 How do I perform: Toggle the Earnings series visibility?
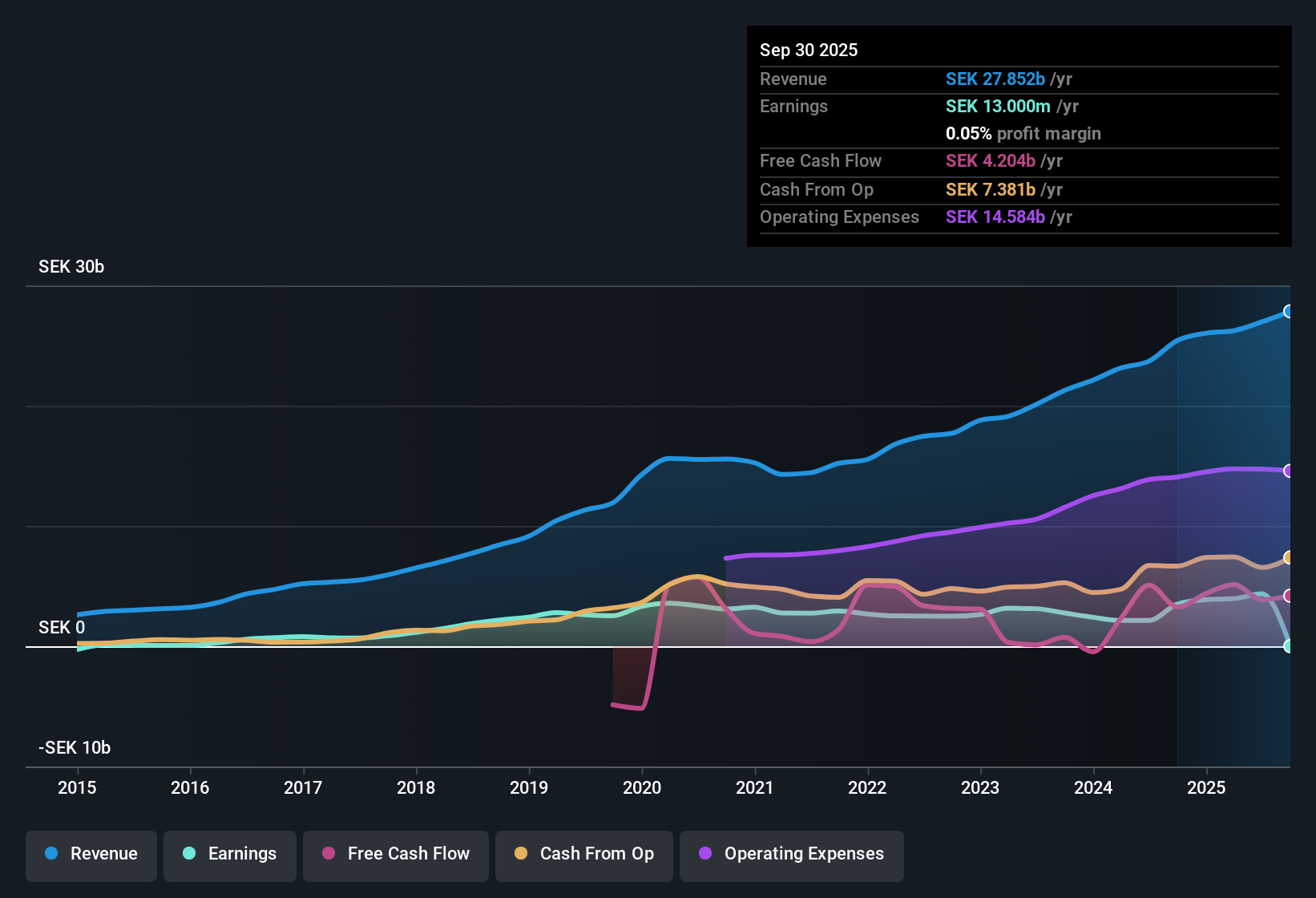pyautogui.click(x=229, y=854)
